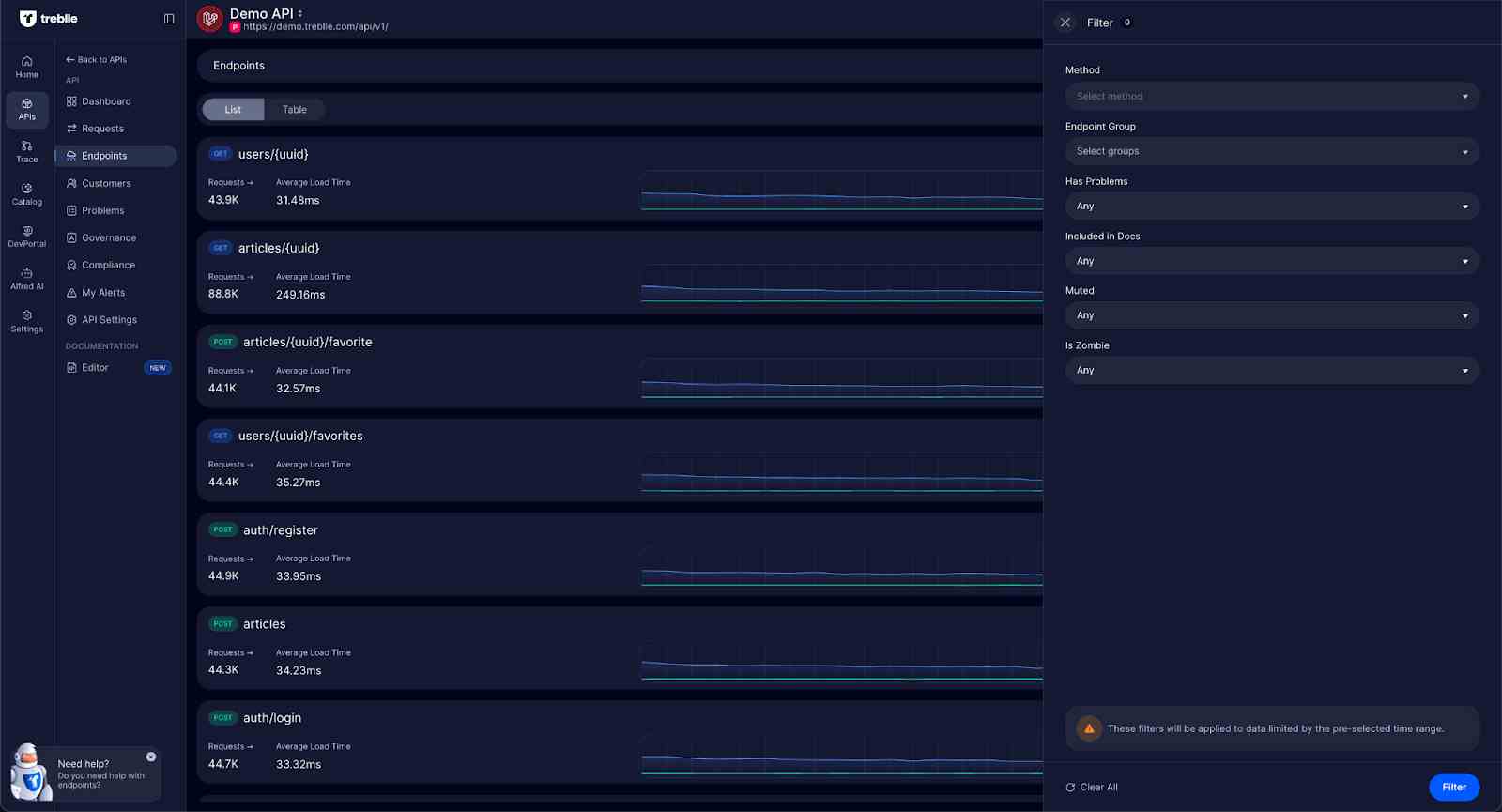Open the Select groups dropdown

[x=1272, y=151]
